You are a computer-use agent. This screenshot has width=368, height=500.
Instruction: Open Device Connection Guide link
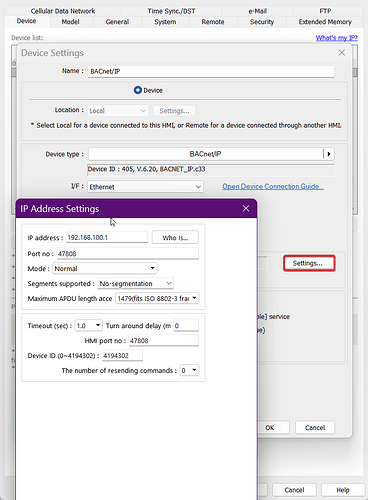coord(273,186)
